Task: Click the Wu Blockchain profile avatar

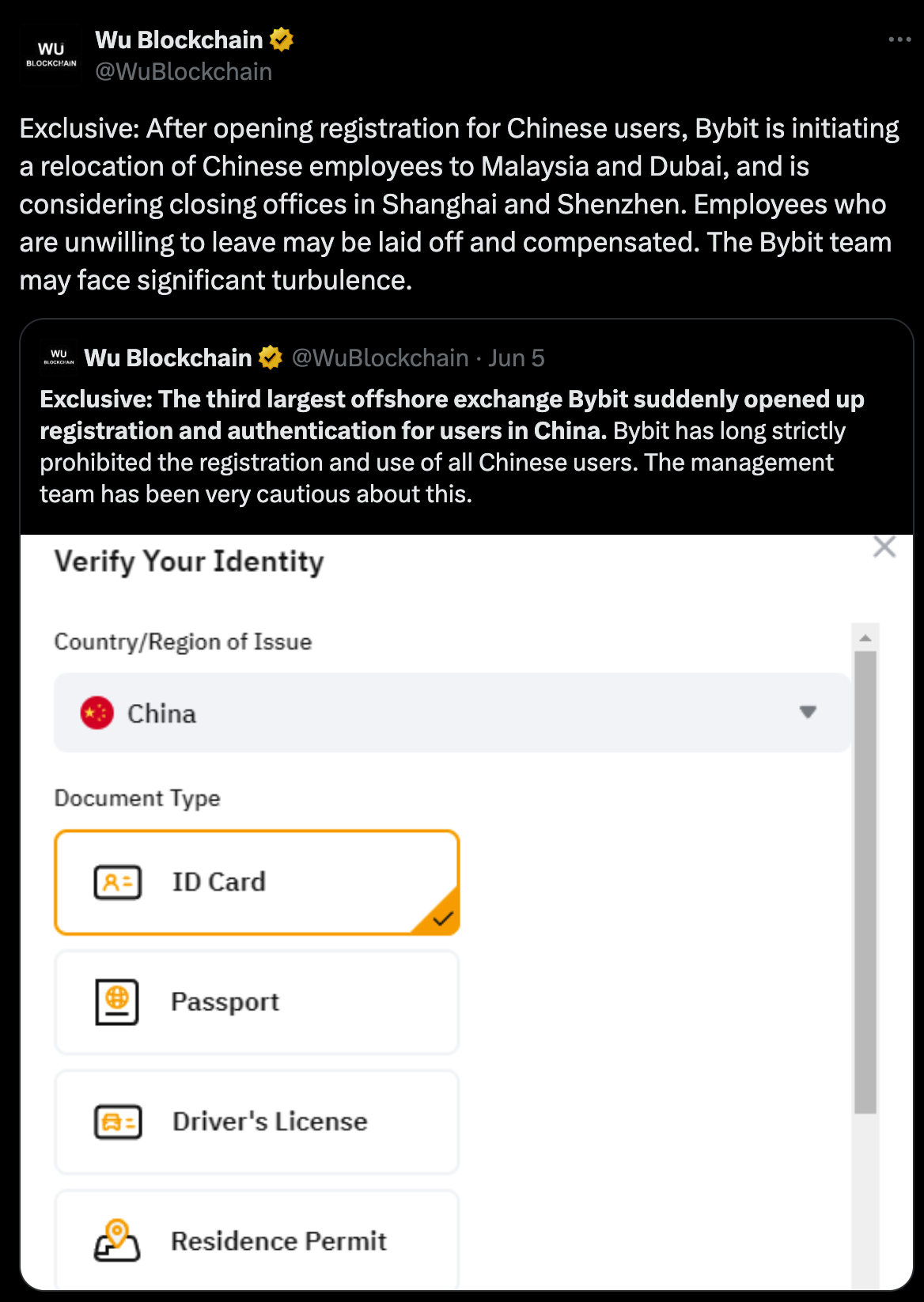Action: point(51,55)
